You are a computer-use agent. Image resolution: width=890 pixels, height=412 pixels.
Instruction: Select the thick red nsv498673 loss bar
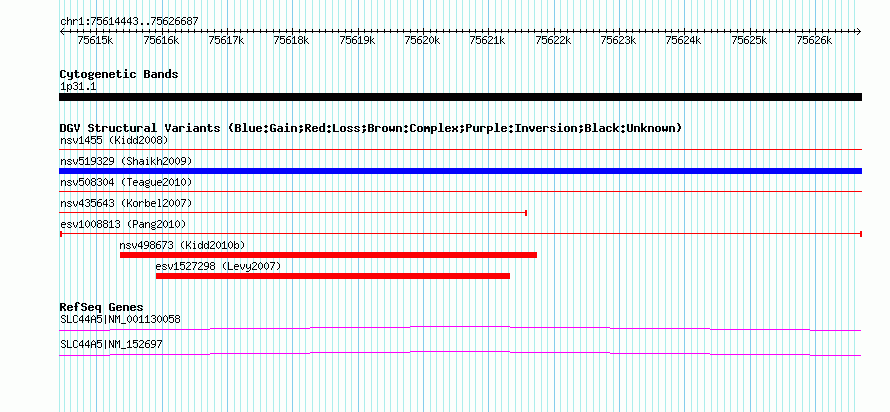[x=329, y=255]
